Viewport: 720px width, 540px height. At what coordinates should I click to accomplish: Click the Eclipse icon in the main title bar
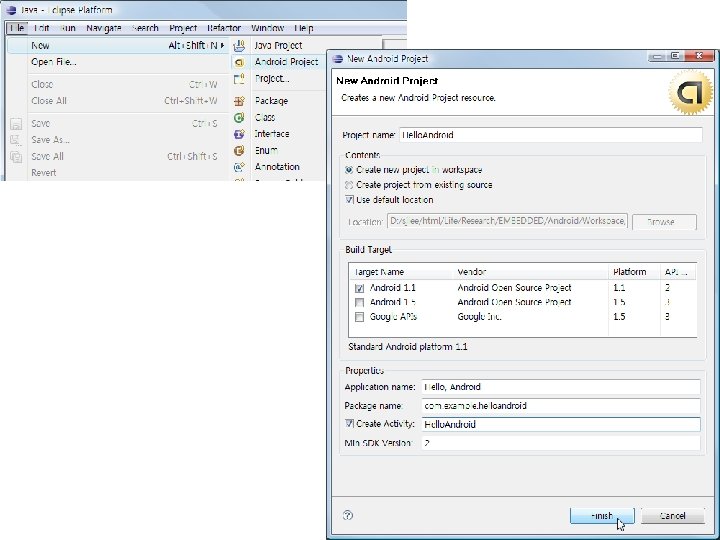coord(11,10)
